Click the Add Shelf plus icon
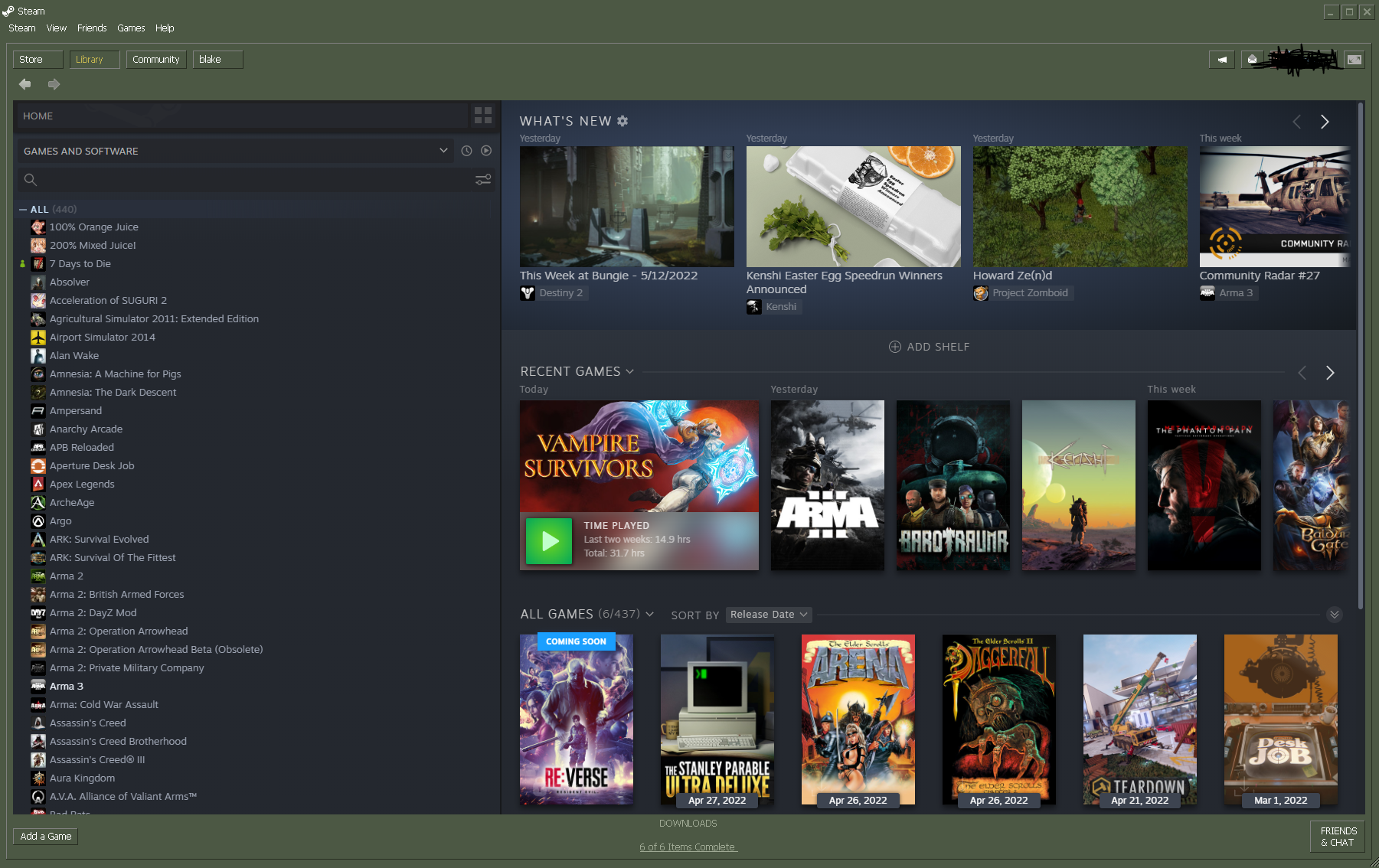This screenshot has height=868, width=1379. (x=894, y=347)
